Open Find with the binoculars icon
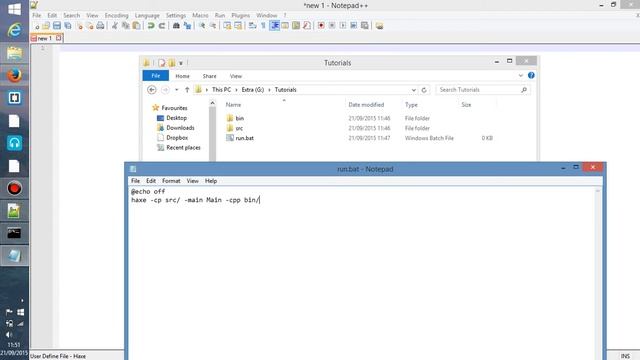 (176, 26)
